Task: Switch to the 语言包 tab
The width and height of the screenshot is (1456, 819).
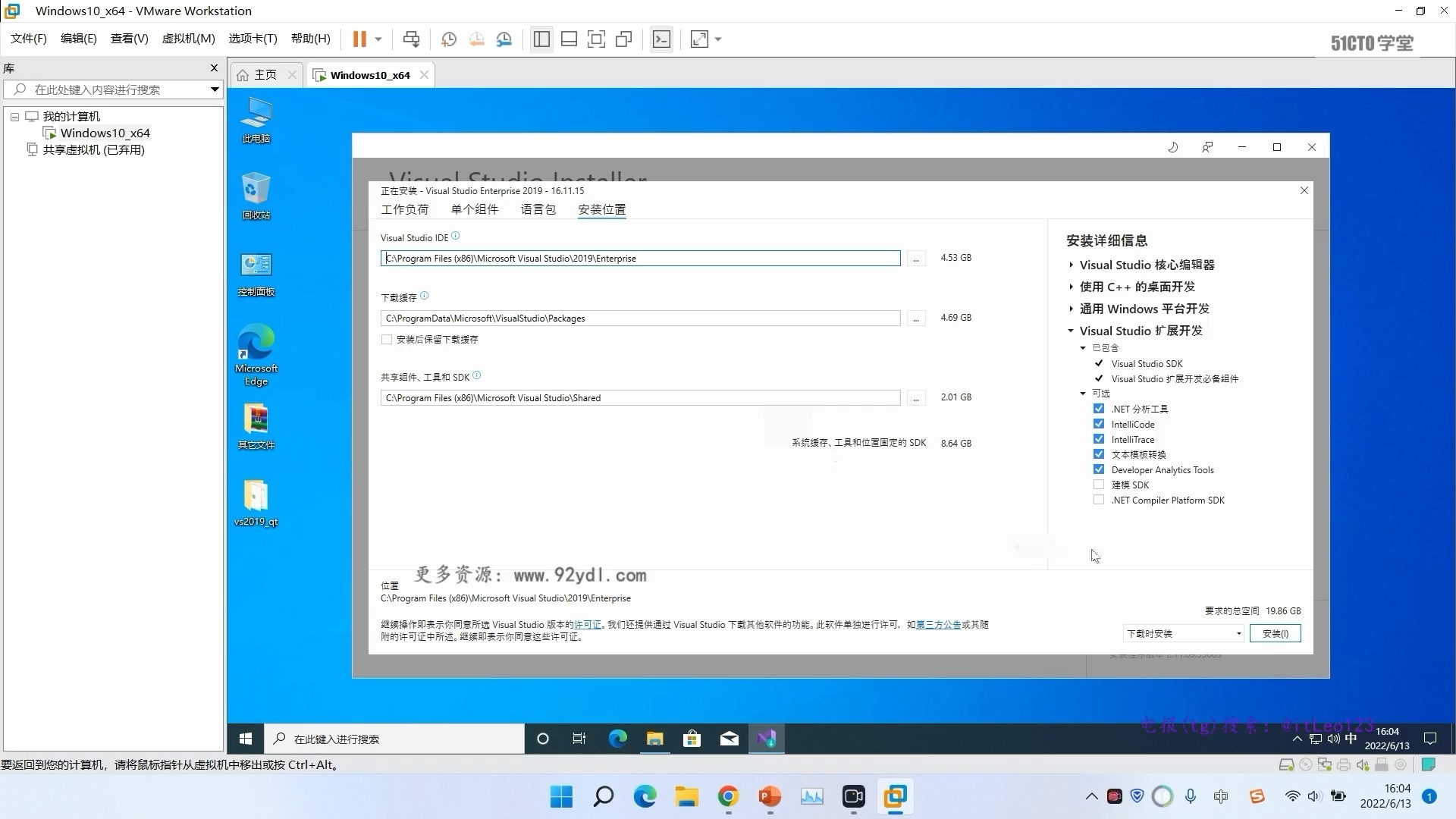Action: tap(538, 209)
